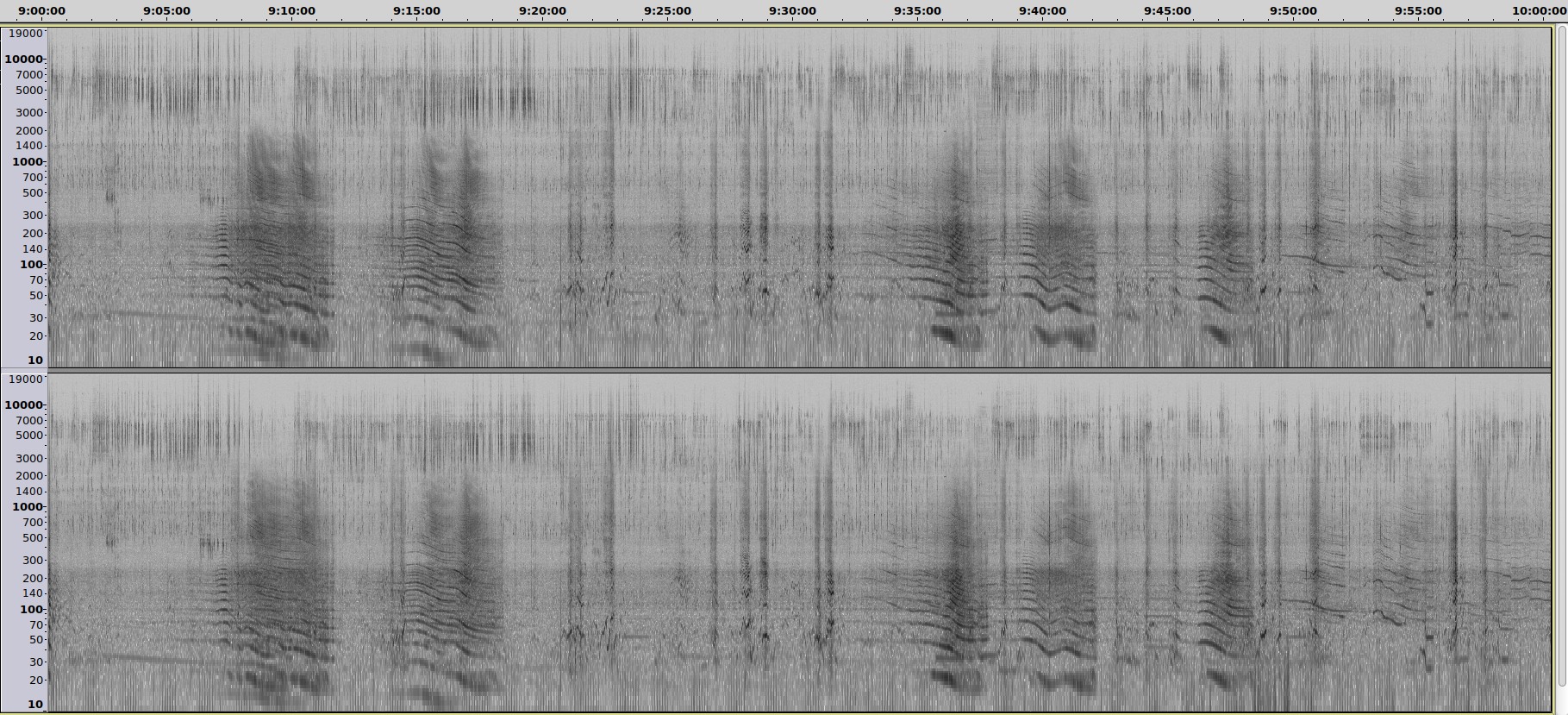Viewport: 1568px width, 715px height.
Task: Select the 9:15:00 position on the time ruler
Action: 417,10
